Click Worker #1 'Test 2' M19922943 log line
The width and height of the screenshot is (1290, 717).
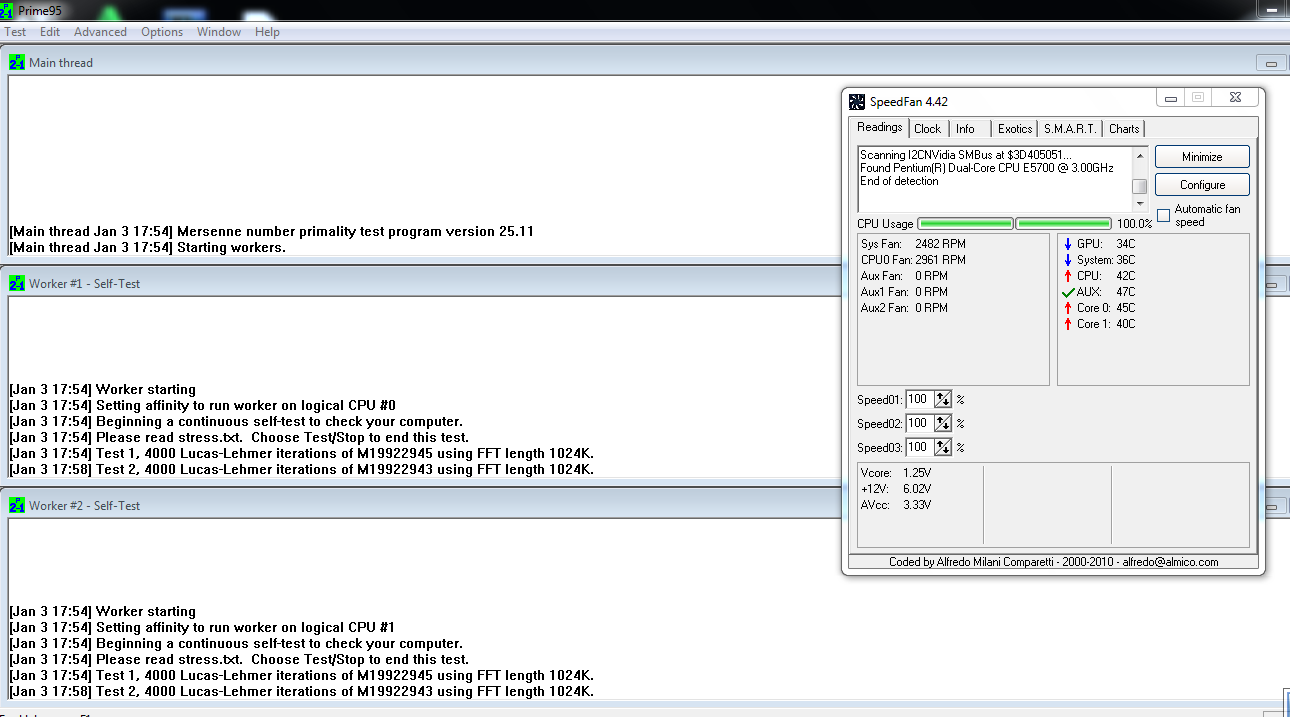click(x=302, y=469)
